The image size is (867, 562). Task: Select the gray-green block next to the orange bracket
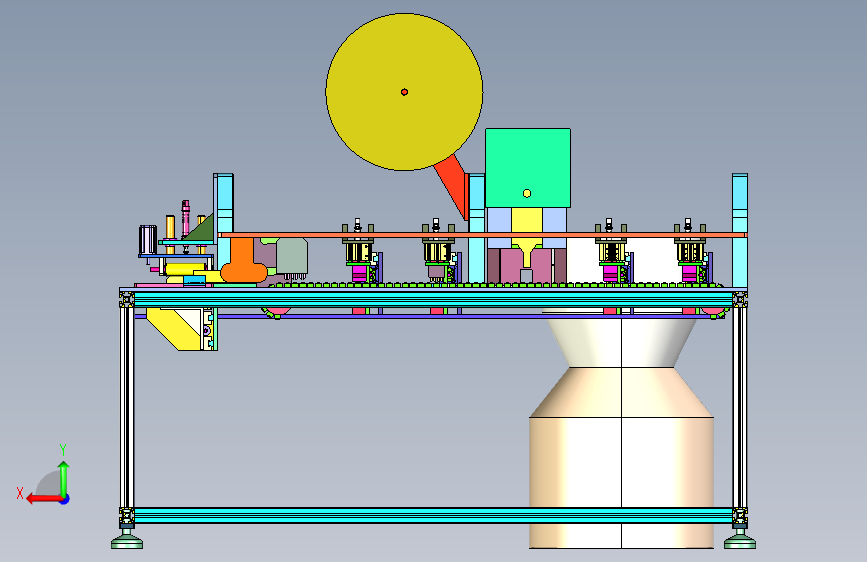pyautogui.click(x=291, y=256)
